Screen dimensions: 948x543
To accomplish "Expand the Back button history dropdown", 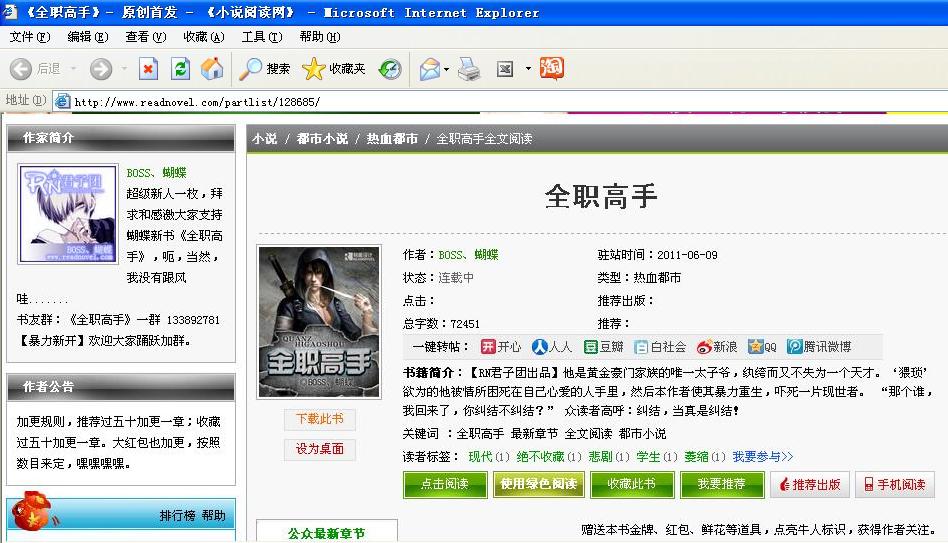I will (73, 69).
